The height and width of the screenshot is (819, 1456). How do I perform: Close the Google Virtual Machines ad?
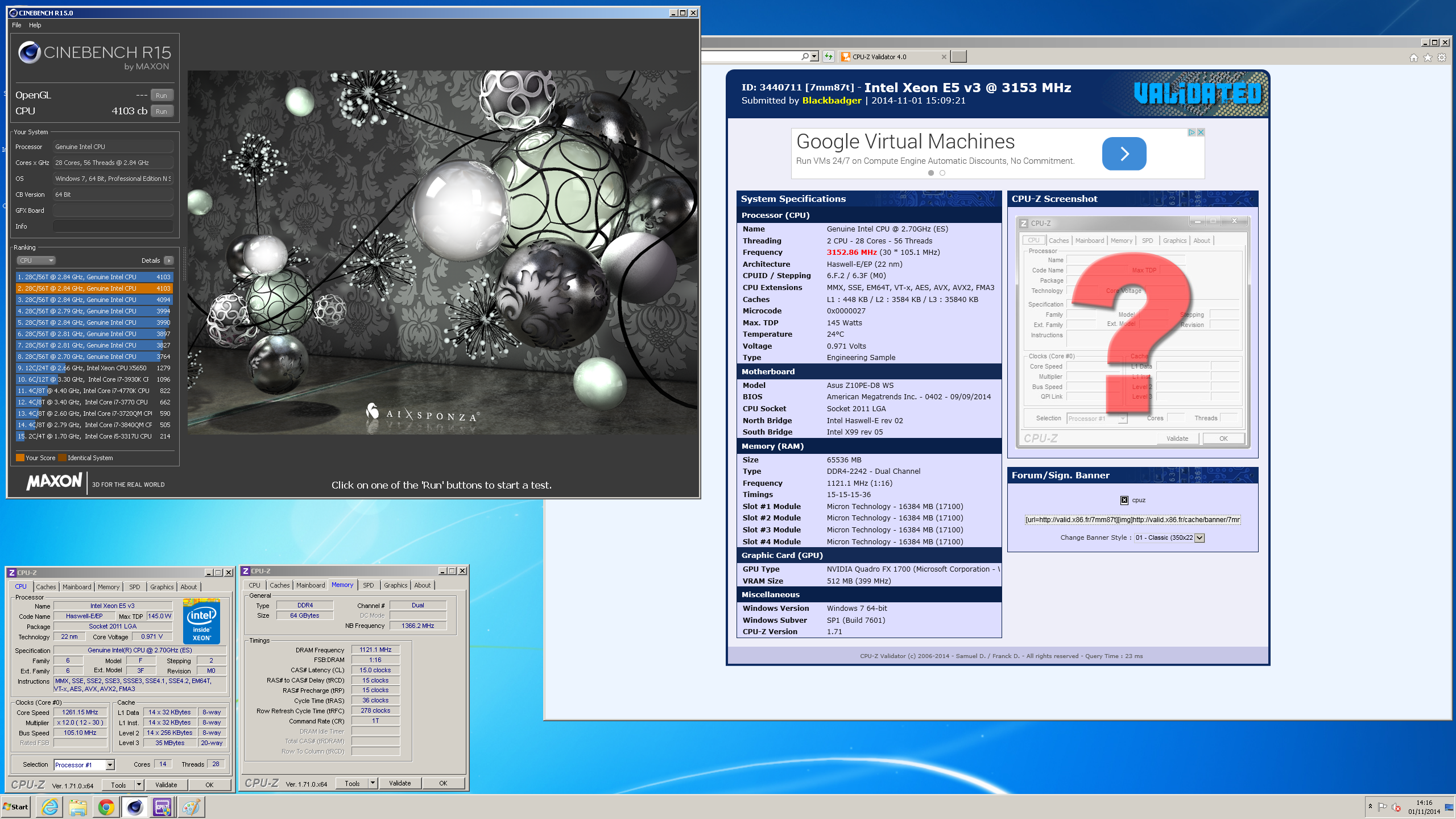(1201, 132)
